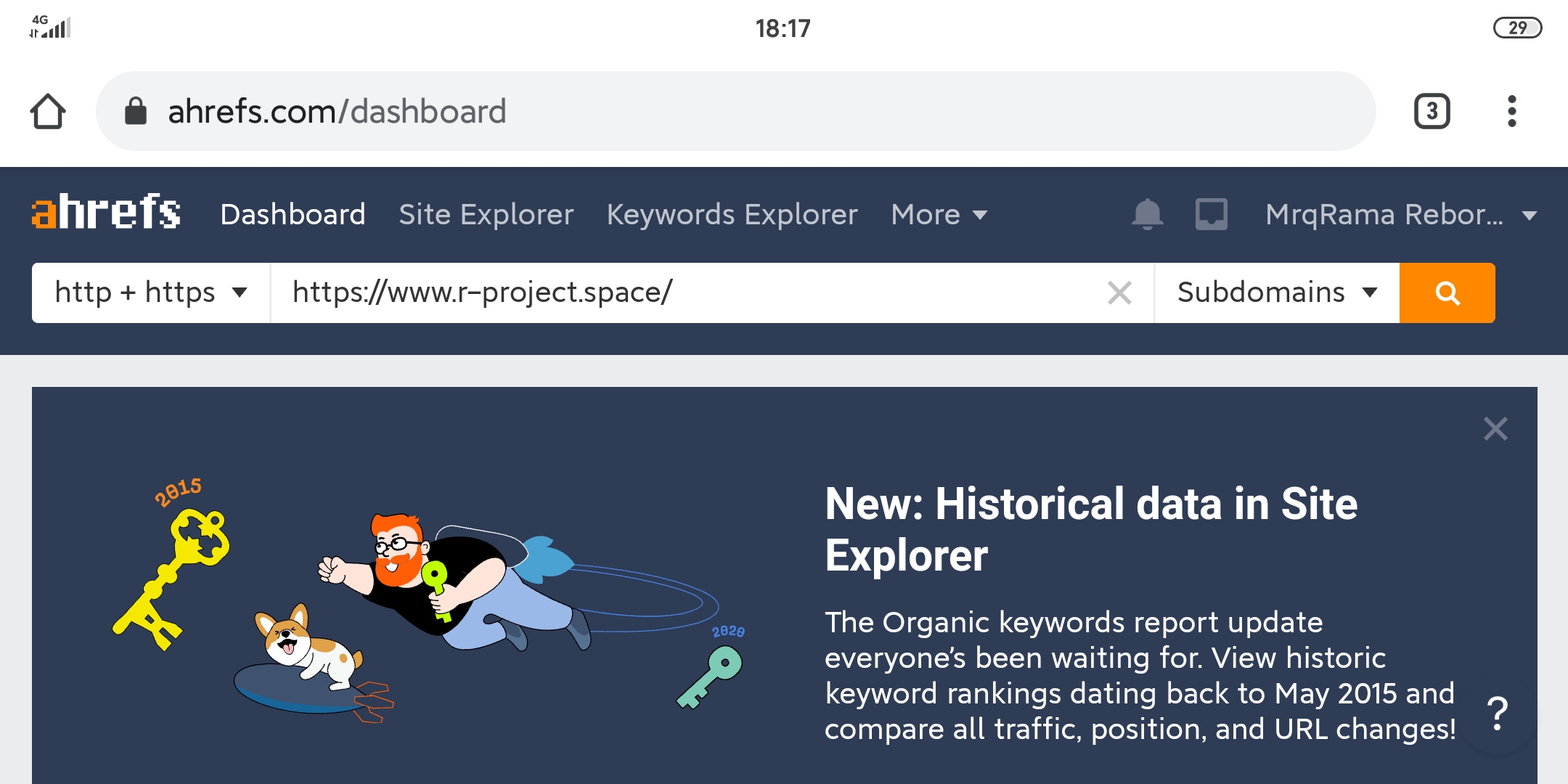Image resolution: width=1568 pixels, height=784 pixels.
Task: Tap the browser home icon
Action: tap(48, 112)
